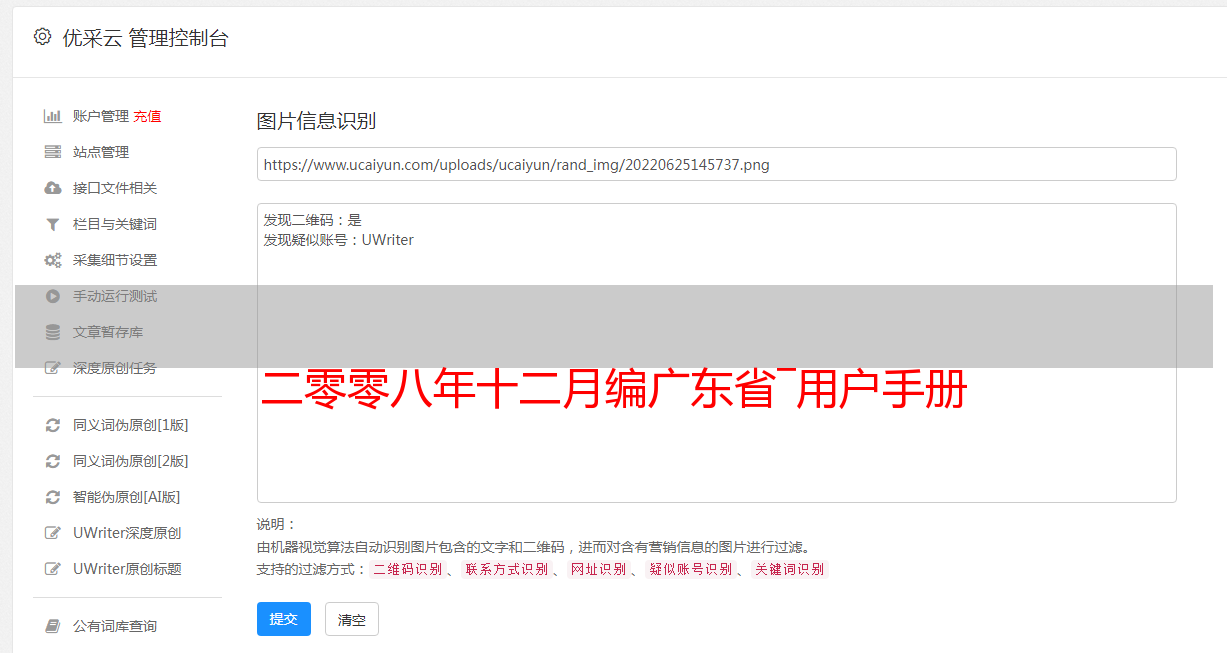
Task: Click the bar chart icon for 账户管理
Action: 53,116
